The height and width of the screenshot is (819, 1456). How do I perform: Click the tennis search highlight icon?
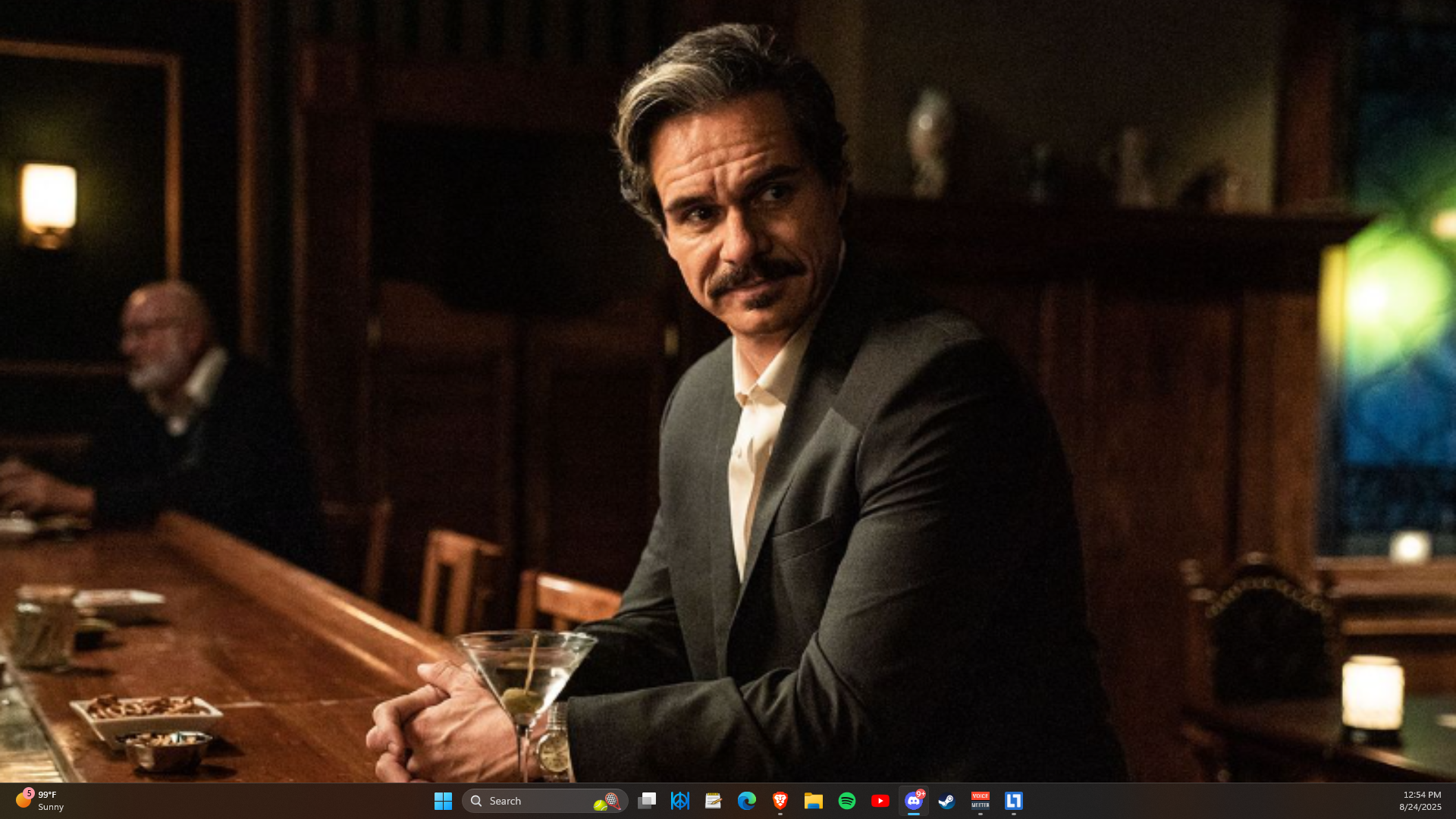[607, 802]
